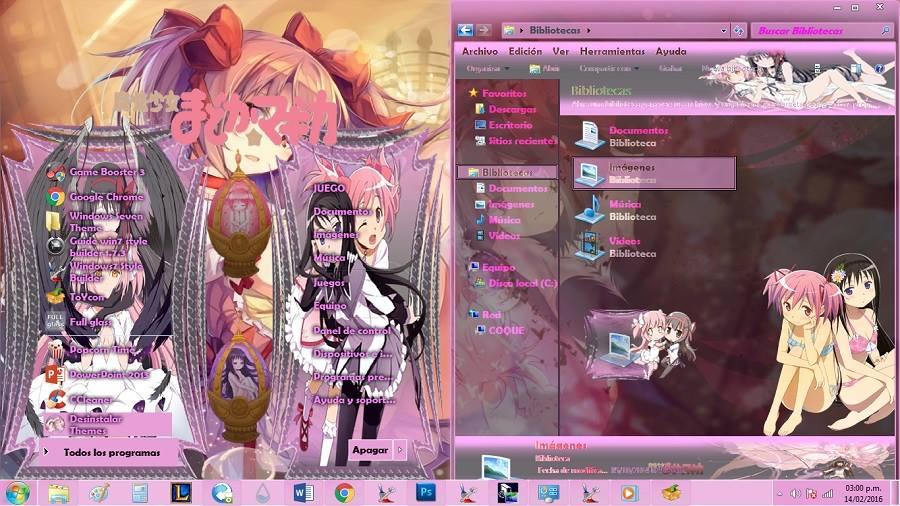
Task: Open Popcorn Time from Start menu
Action: pos(91,349)
